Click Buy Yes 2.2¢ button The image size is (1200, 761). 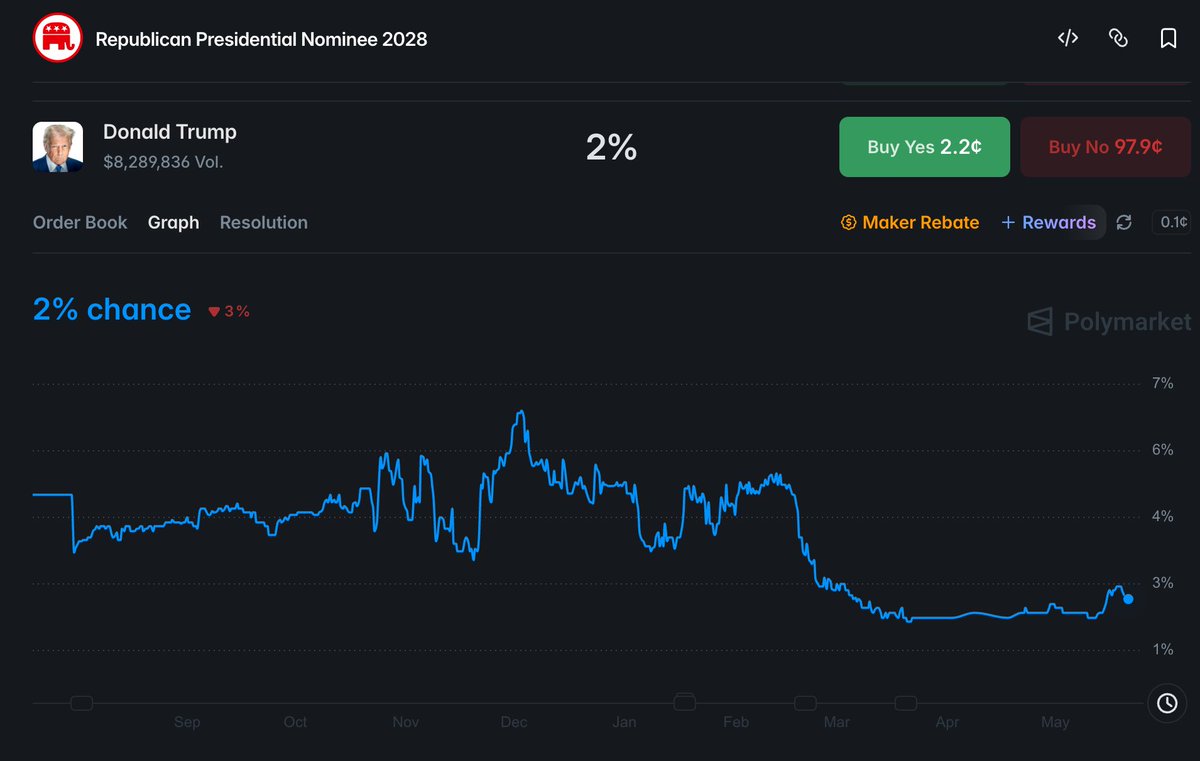[924, 147]
